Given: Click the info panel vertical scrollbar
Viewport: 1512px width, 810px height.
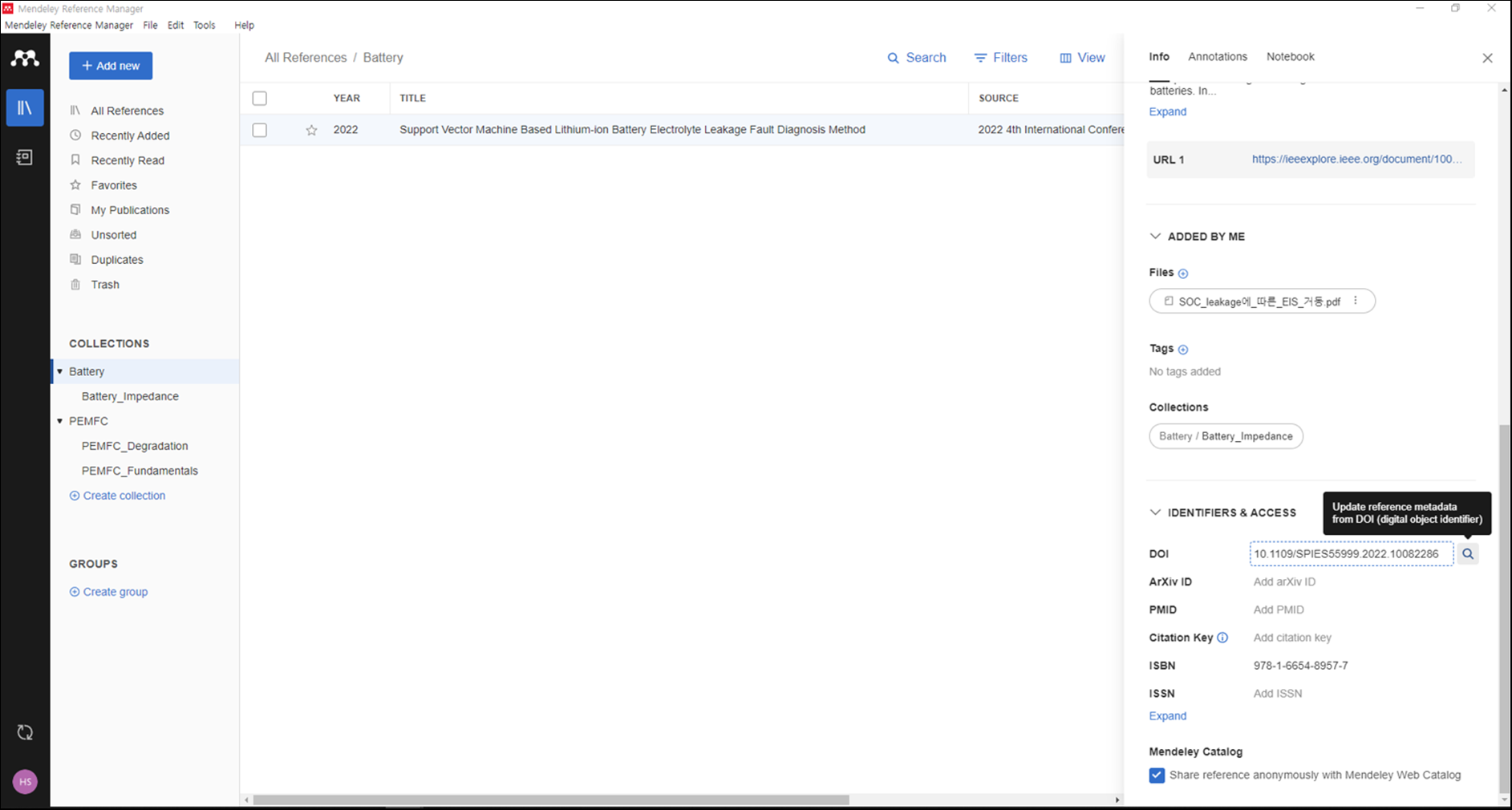Looking at the screenshot, I should (x=1504, y=610).
